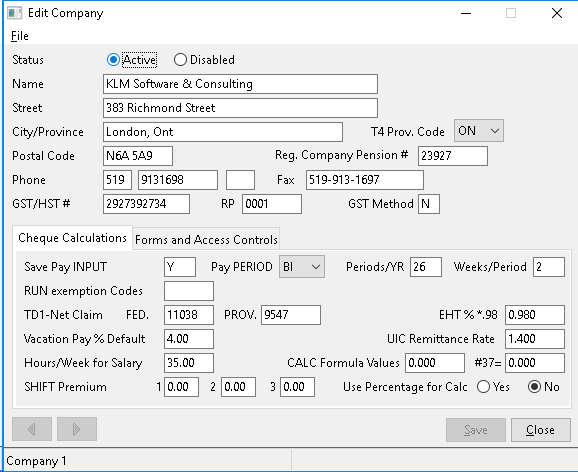Click the next record arrow button

click(x=77, y=429)
